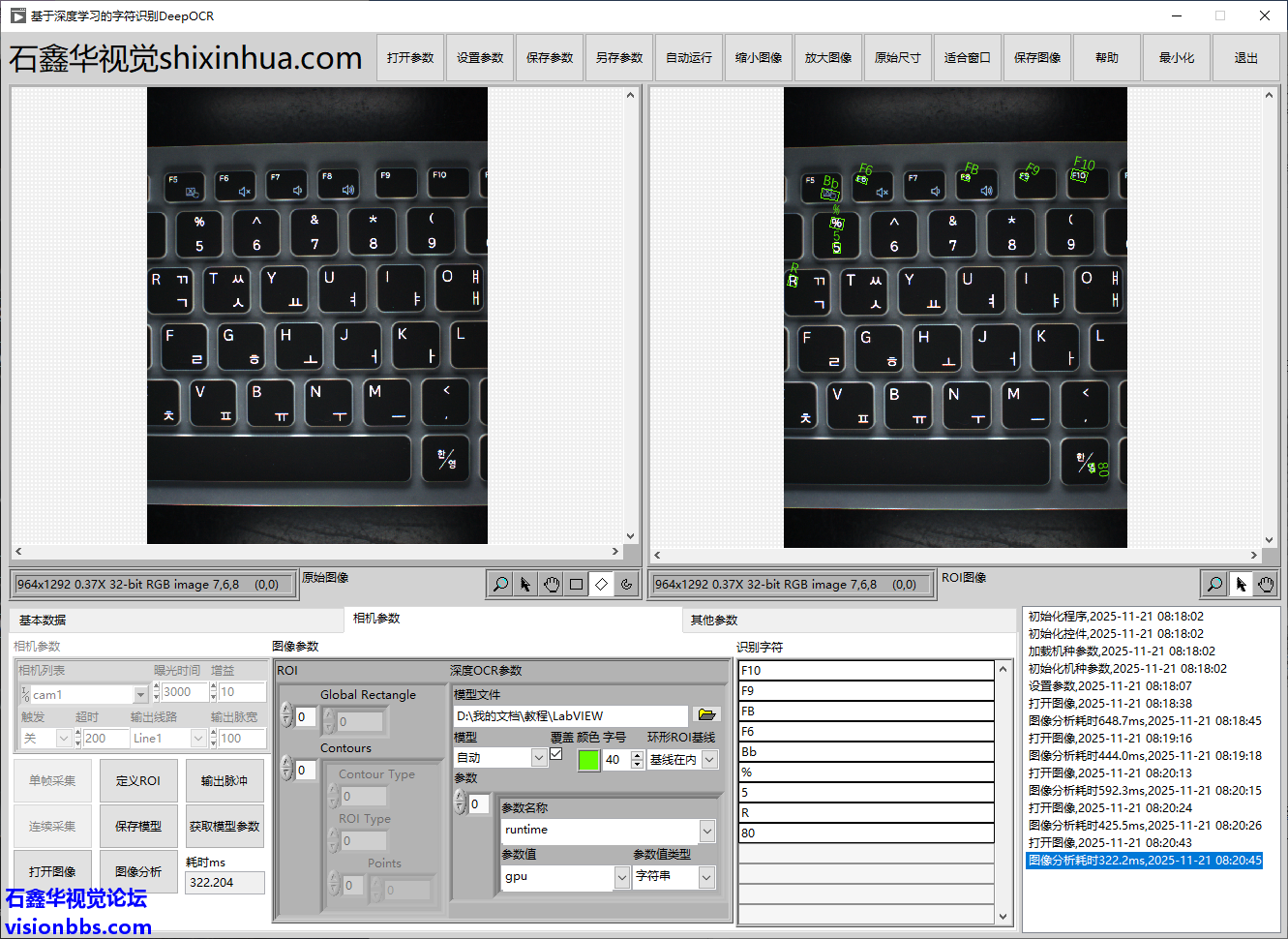Expand the 环形ROI基线 dropdown showing 基线在内
The width and height of the screenshot is (1288, 939).
tap(709, 760)
